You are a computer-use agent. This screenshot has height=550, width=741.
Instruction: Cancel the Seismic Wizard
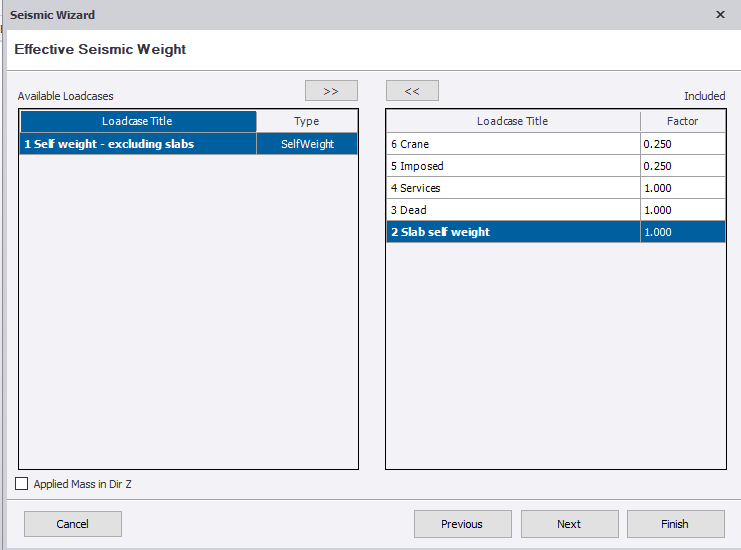pyautogui.click(x=73, y=524)
